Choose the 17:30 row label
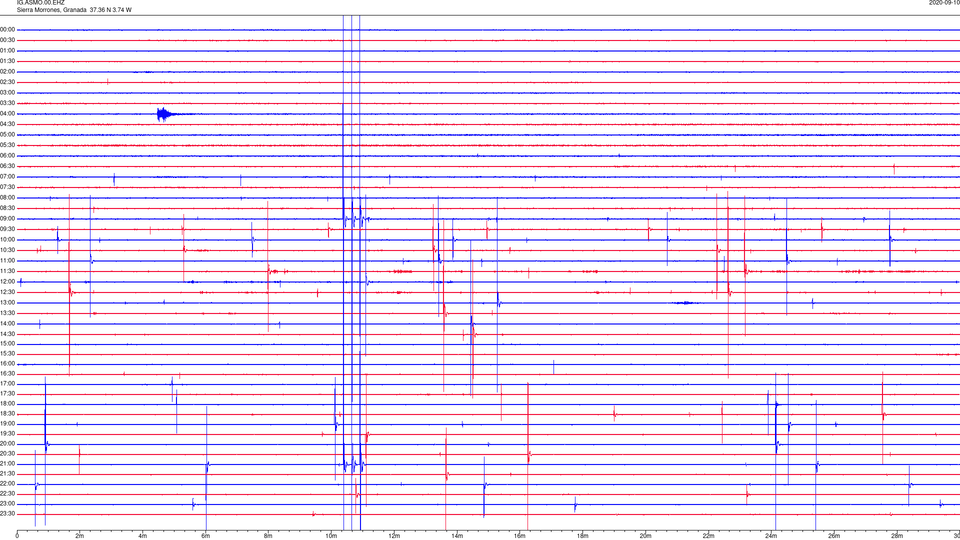Screen dimensions: 960x540 [8, 394]
